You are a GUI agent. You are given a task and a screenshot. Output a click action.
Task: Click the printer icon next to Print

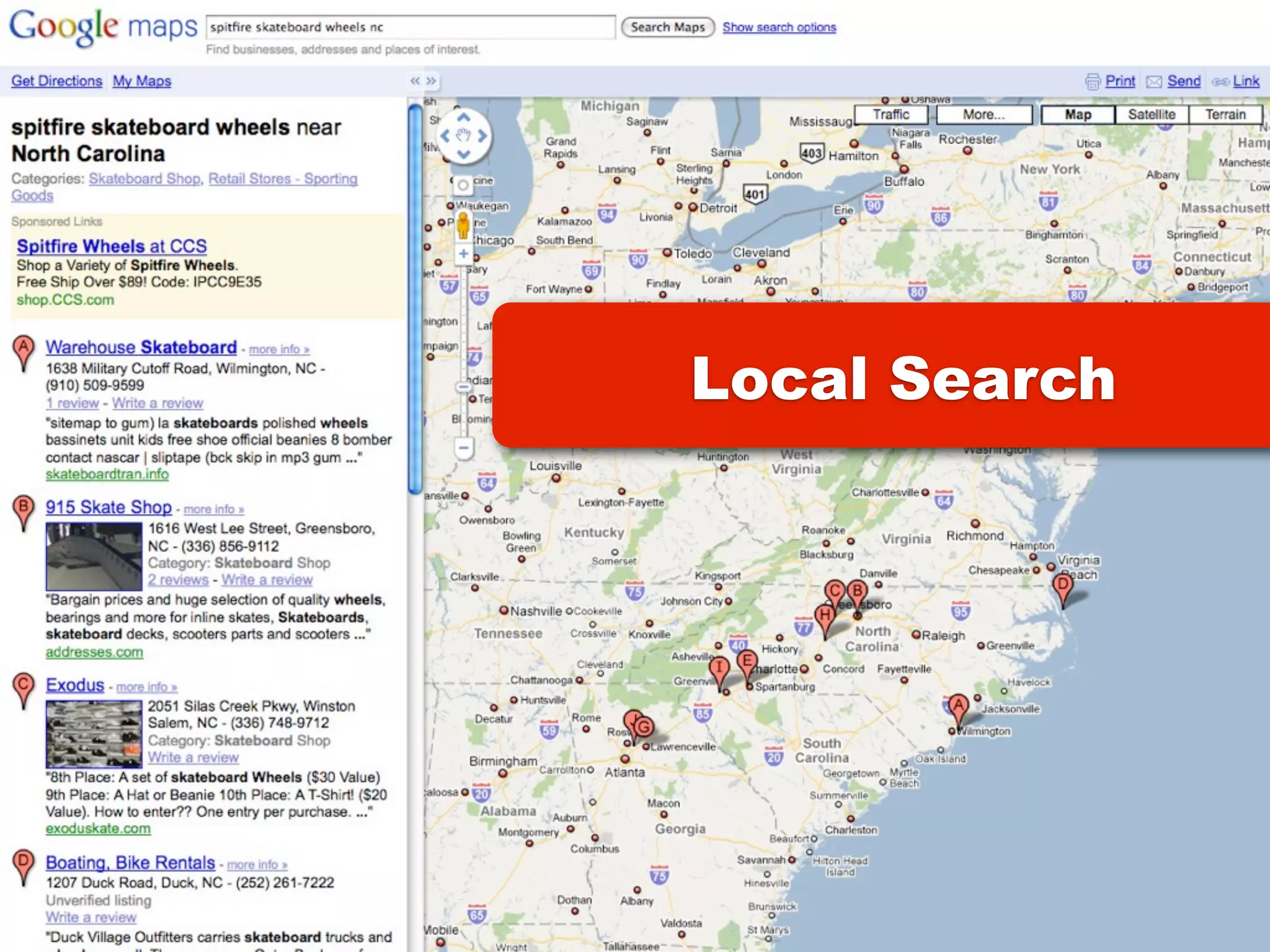(x=1092, y=81)
